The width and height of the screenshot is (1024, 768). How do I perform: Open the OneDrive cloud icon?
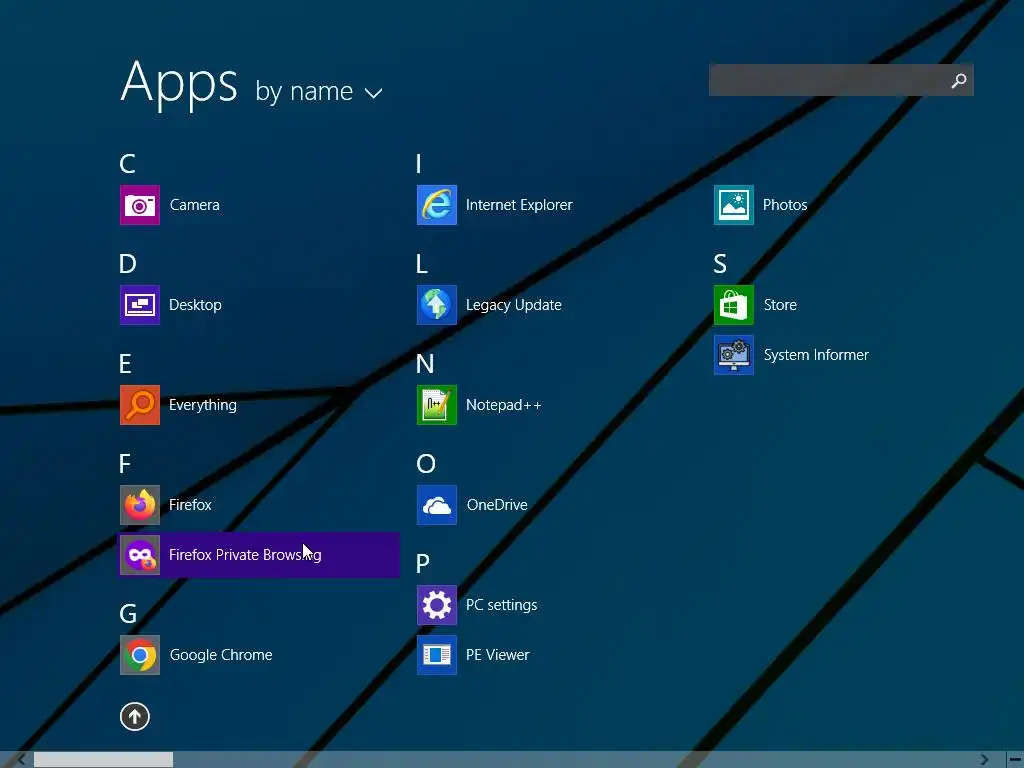pos(437,505)
